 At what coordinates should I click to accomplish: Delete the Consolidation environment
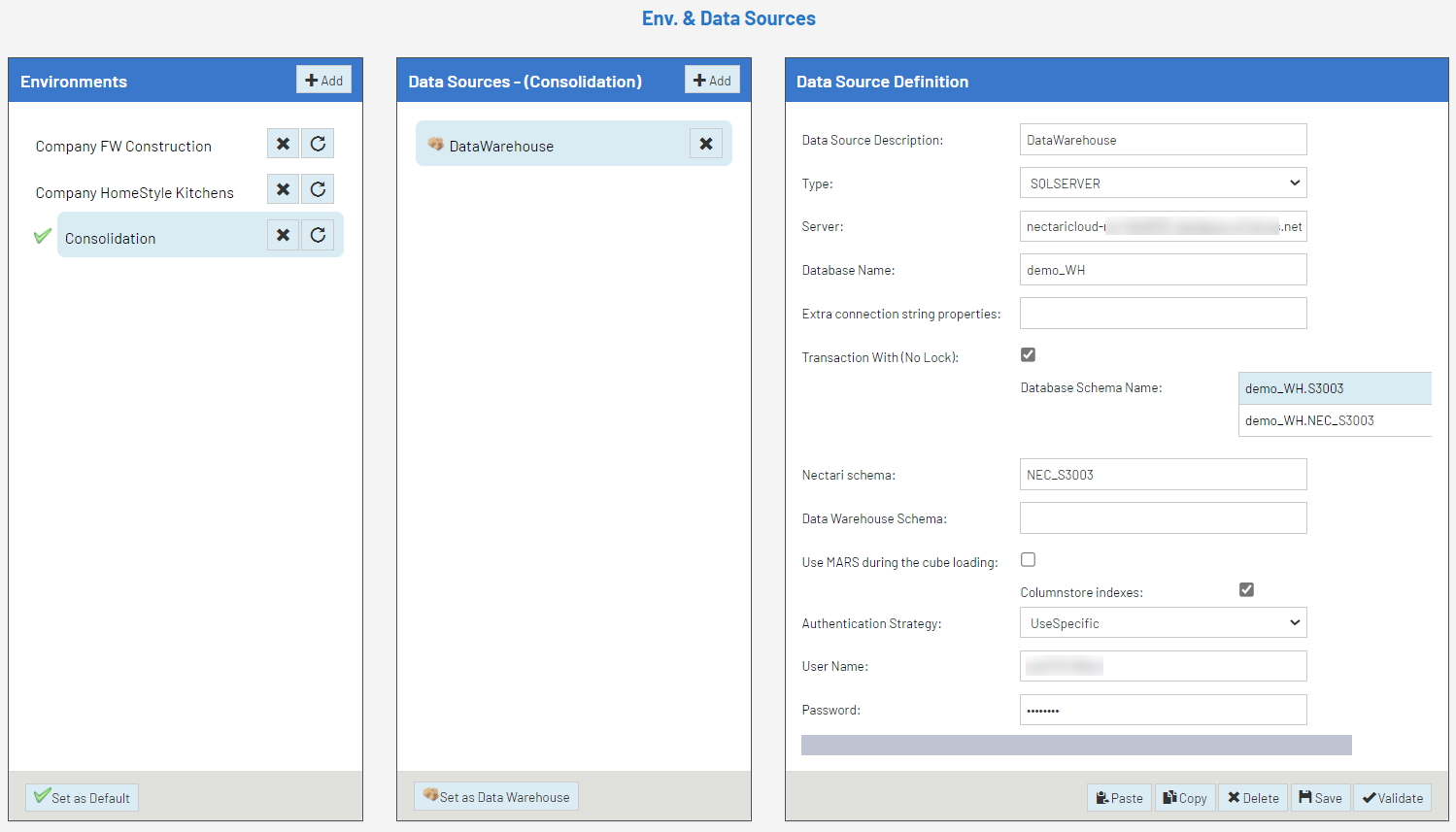click(283, 235)
